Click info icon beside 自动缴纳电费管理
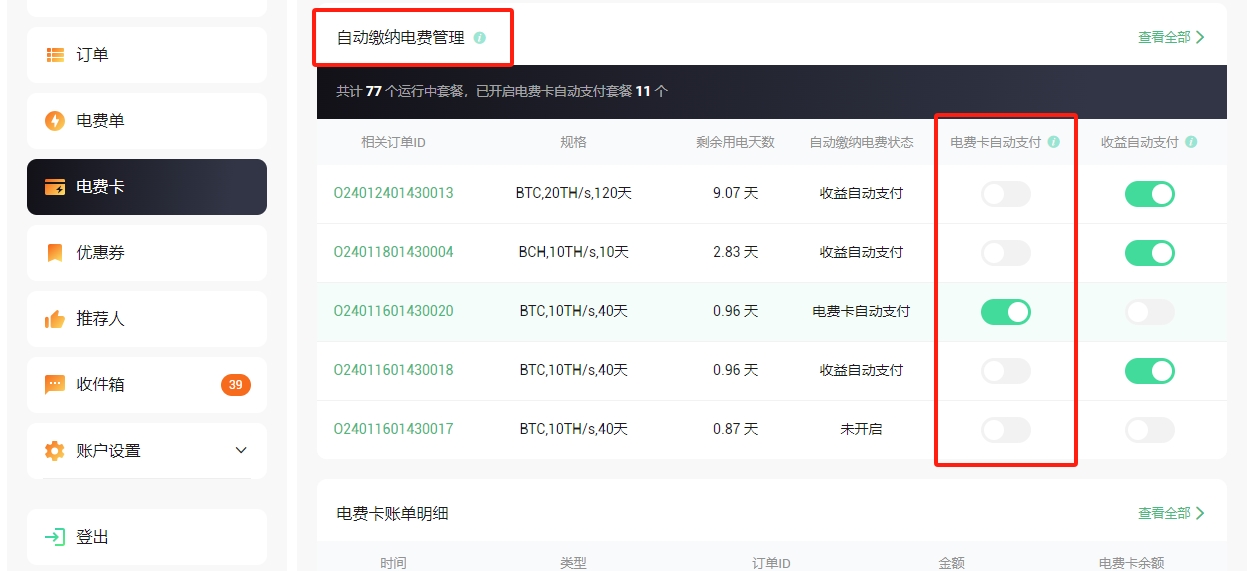 (480, 38)
